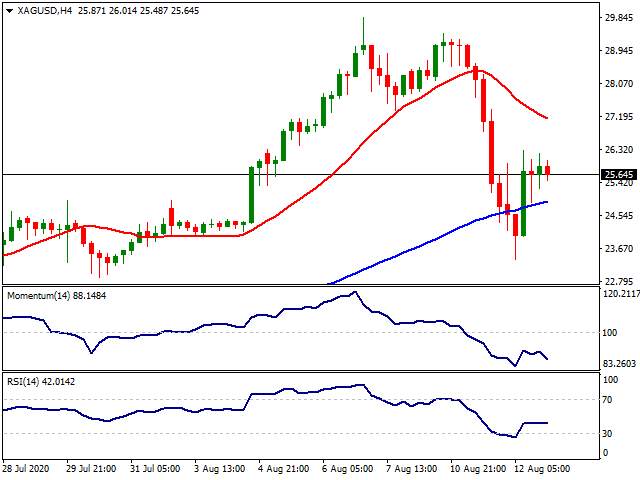
Task: Select the 4 Aug 21:00 time label
Action: pyautogui.click(x=283, y=469)
